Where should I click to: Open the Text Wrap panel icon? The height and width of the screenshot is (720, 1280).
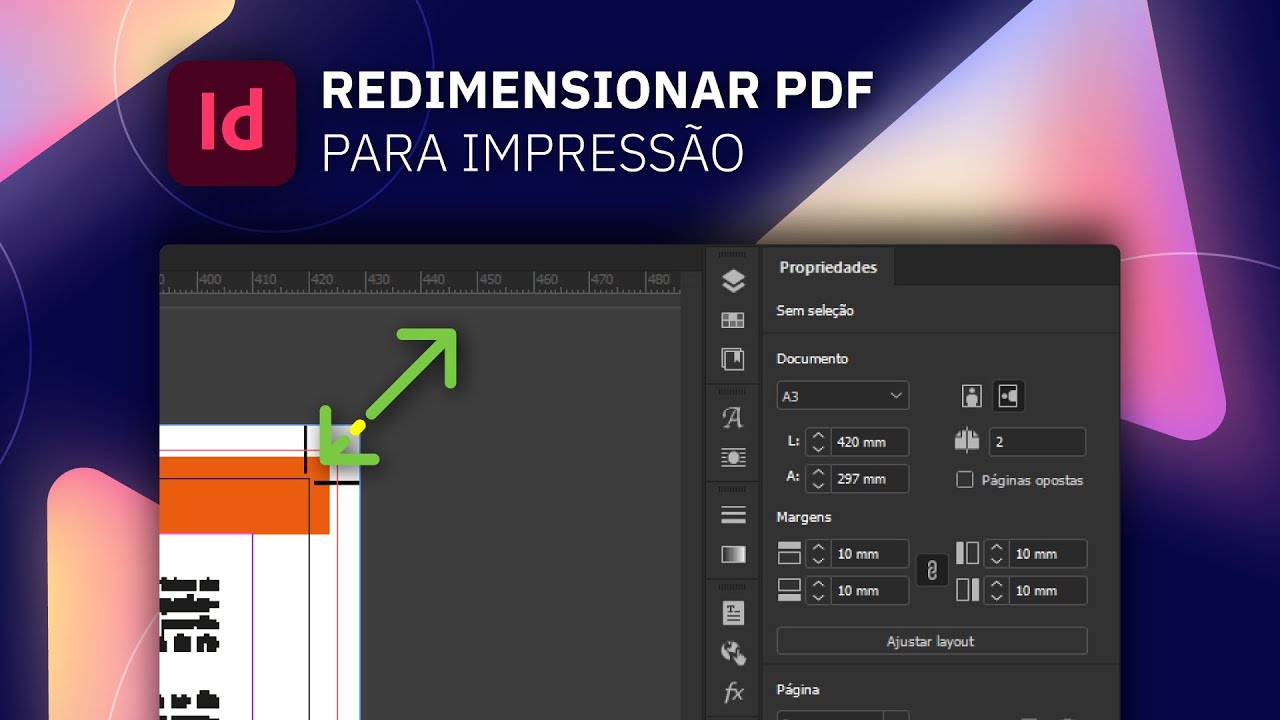point(733,457)
